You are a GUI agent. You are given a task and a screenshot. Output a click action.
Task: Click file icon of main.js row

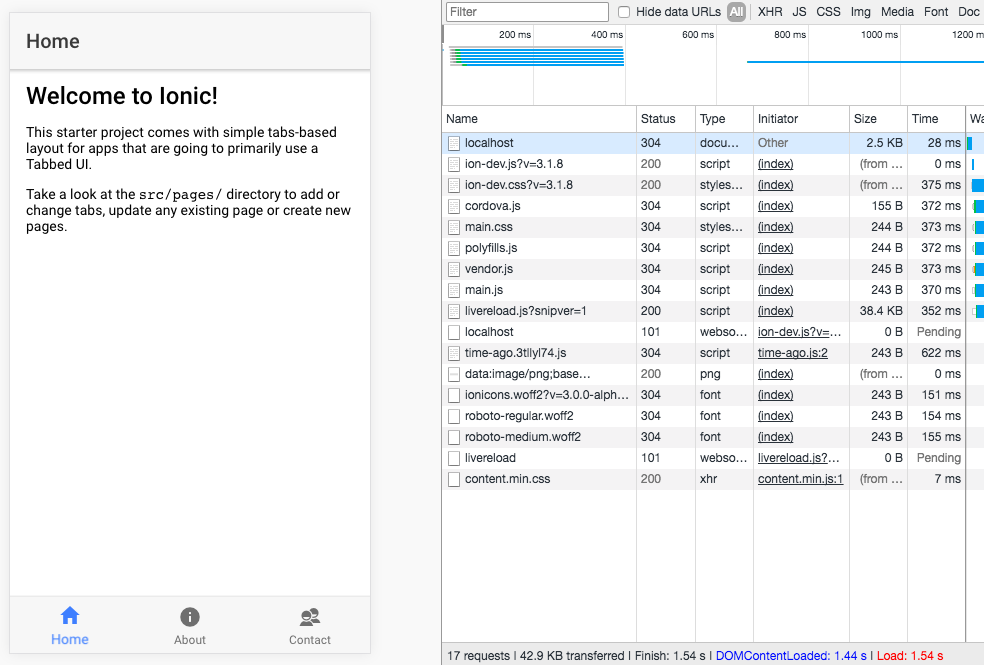point(454,290)
